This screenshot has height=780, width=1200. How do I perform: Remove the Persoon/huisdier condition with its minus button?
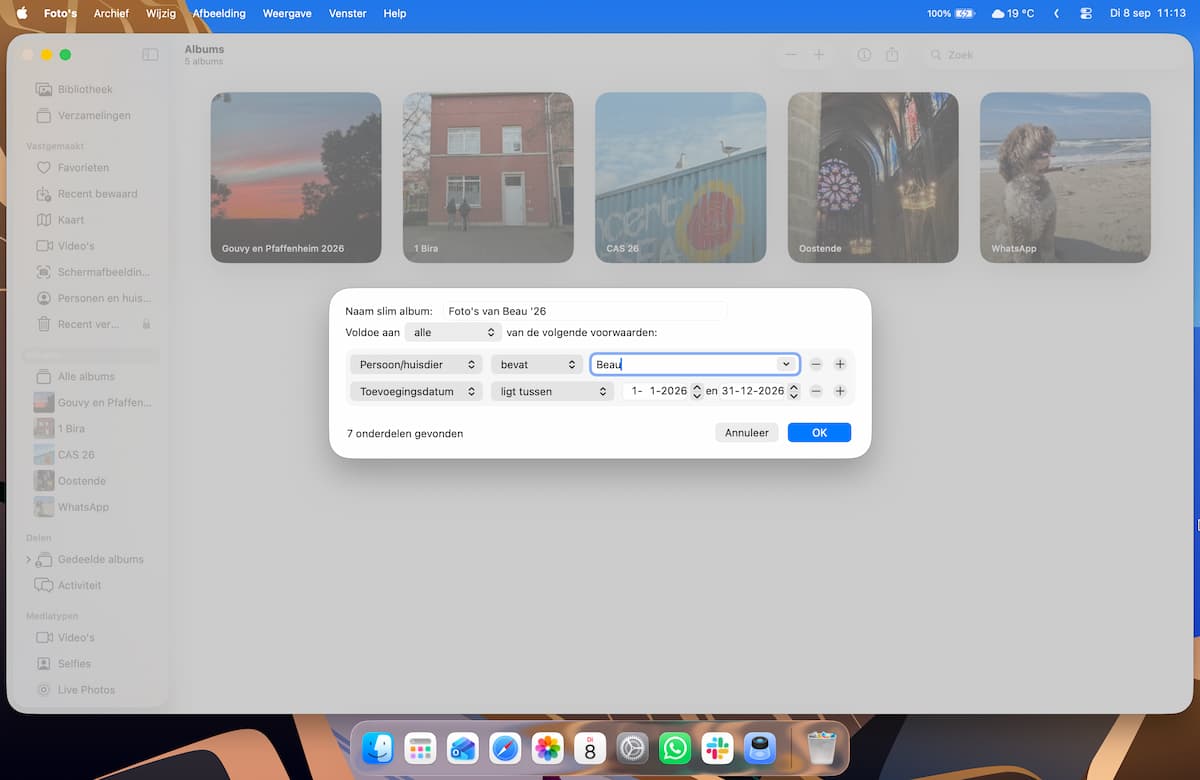tap(816, 365)
